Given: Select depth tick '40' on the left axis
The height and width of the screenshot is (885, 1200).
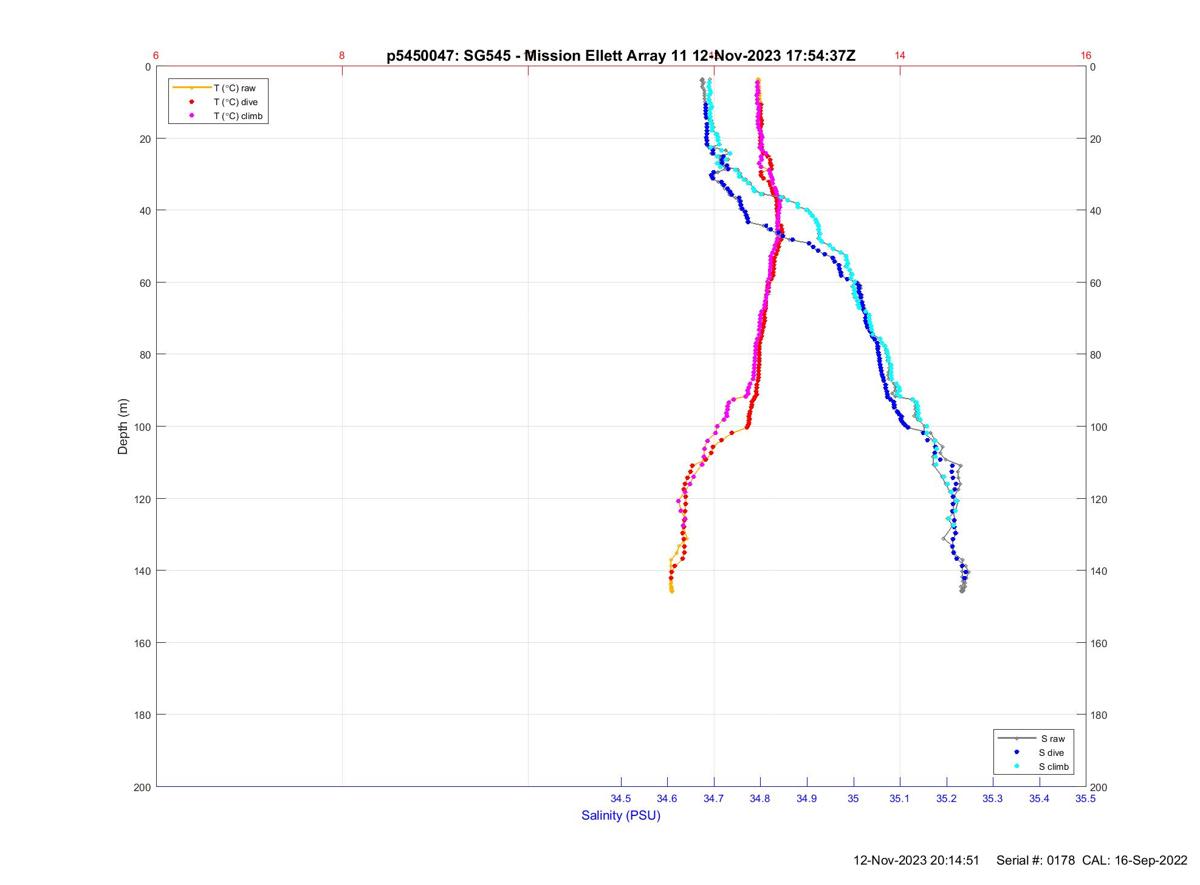Looking at the screenshot, I should [x=146, y=211].
